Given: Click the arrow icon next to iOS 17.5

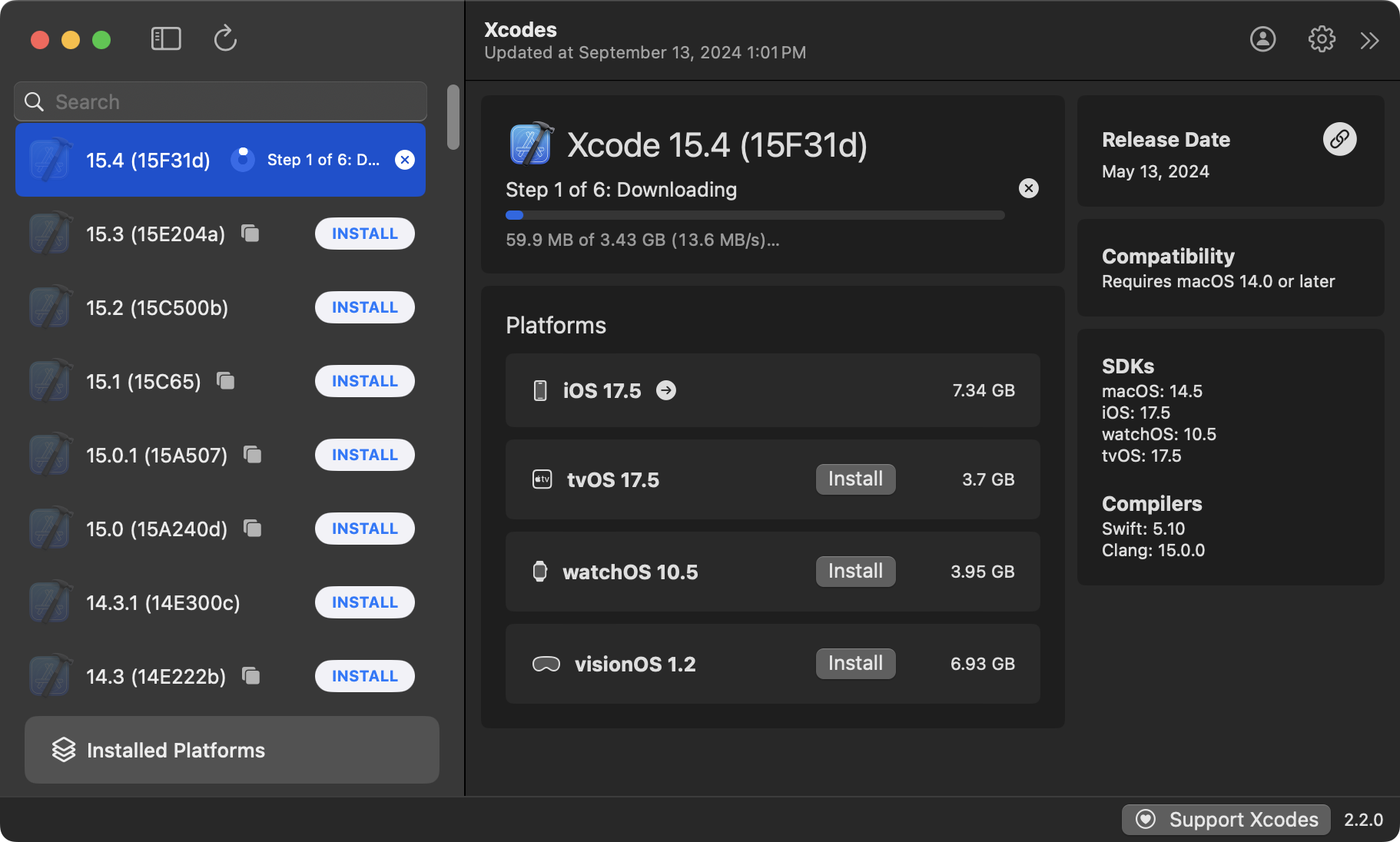Looking at the screenshot, I should pyautogui.click(x=666, y=390).
